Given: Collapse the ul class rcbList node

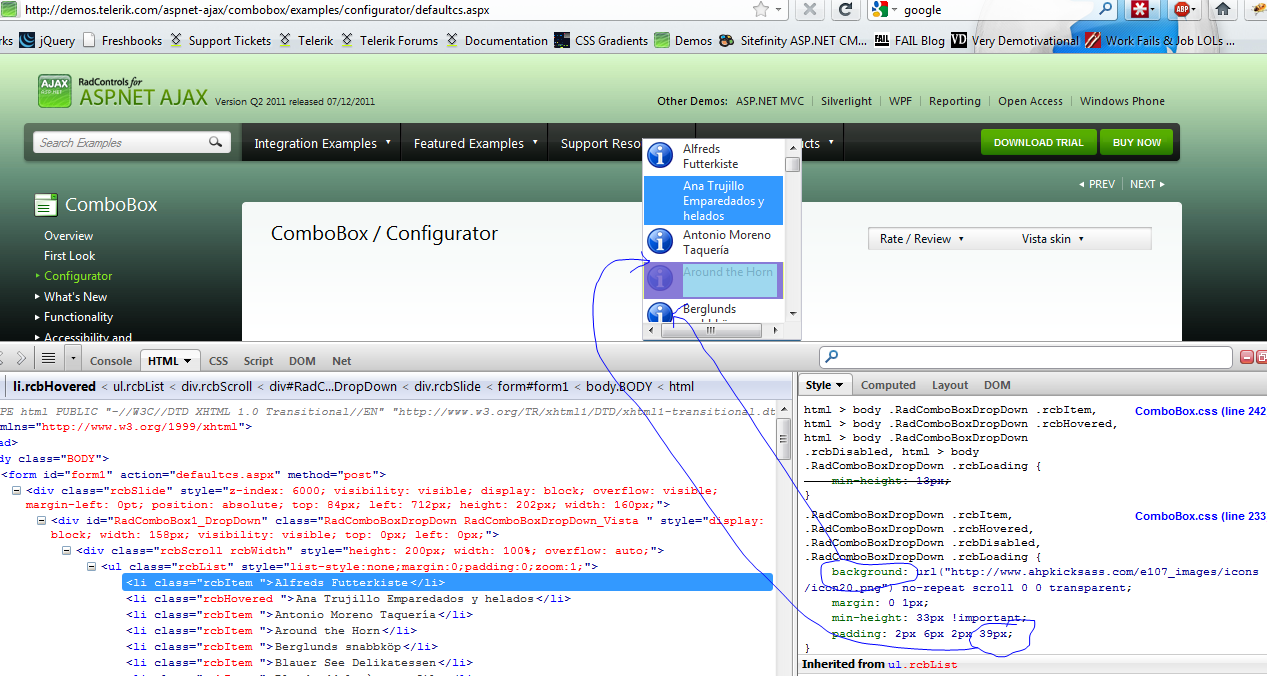Looking at the screenshot, I should pyautogui.click(x=92, y=567).
